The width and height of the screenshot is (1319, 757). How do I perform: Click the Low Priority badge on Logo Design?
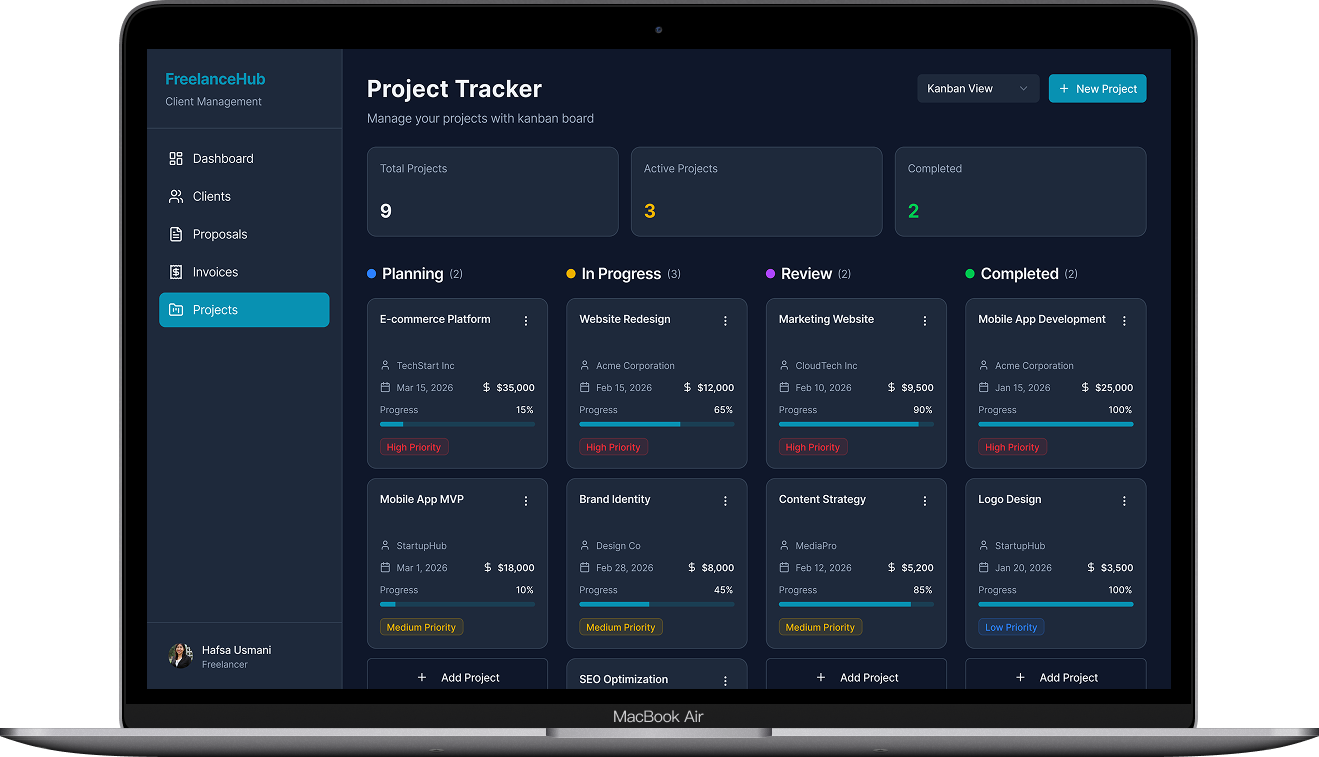tap(1011, 627)
